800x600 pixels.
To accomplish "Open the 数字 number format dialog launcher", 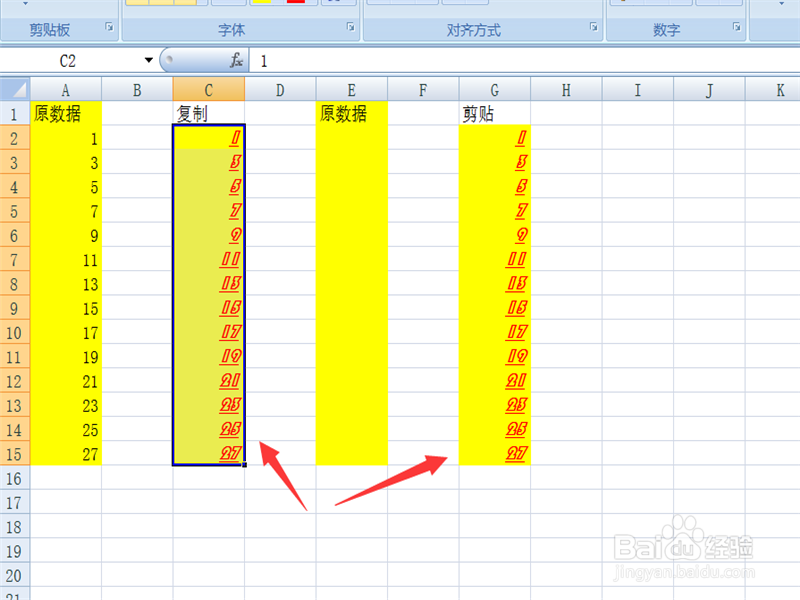I will click(736, 27).
